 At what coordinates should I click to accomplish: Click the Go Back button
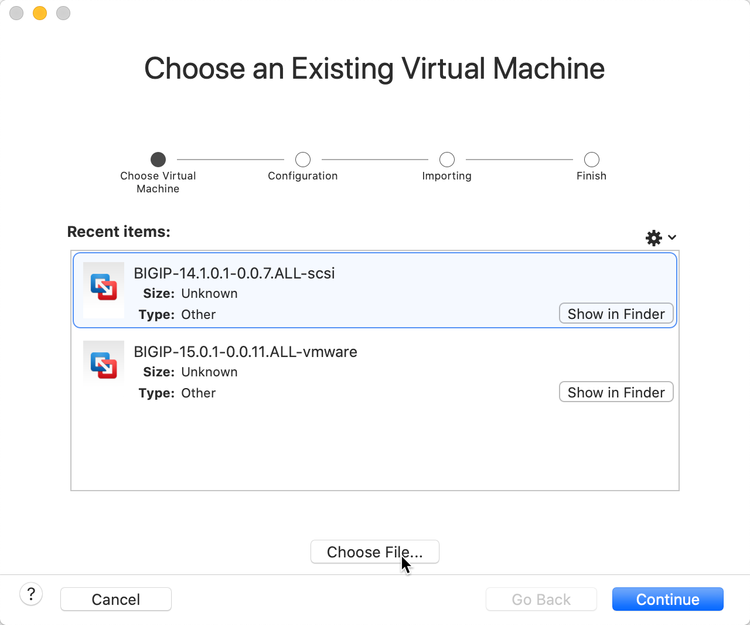click(x=541, y=599)
